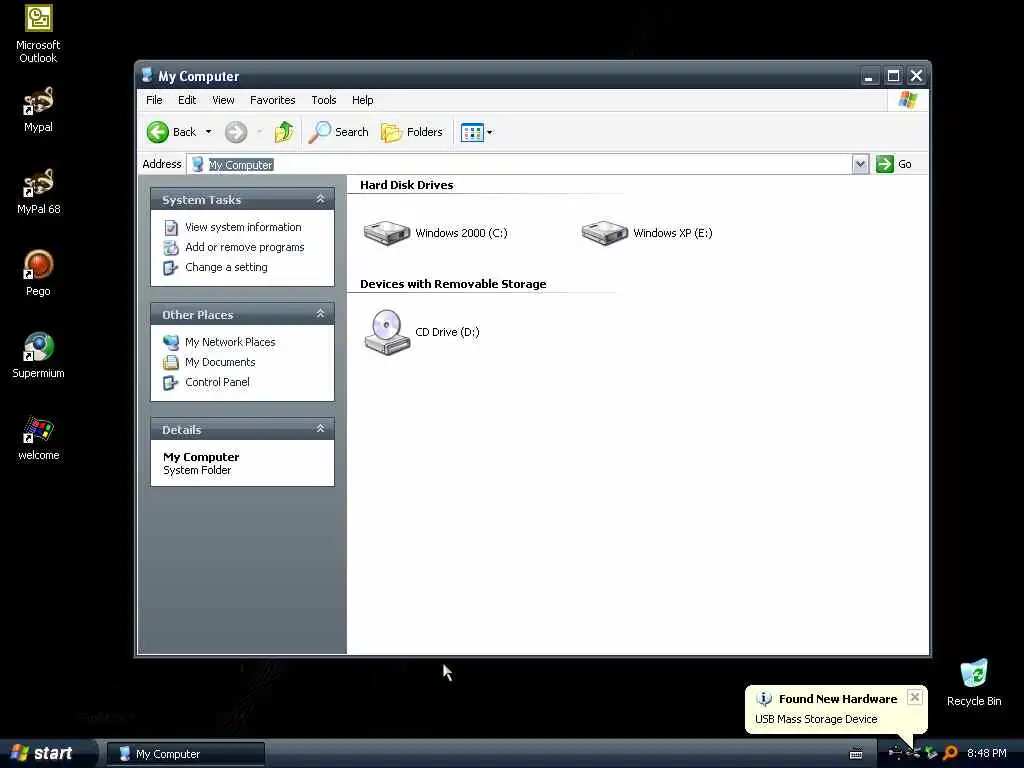Image resolution: width=1024 pixels, height=768 pixels.
Task: Click the Windows flag logo in menu bar
Action: point(908,100)
